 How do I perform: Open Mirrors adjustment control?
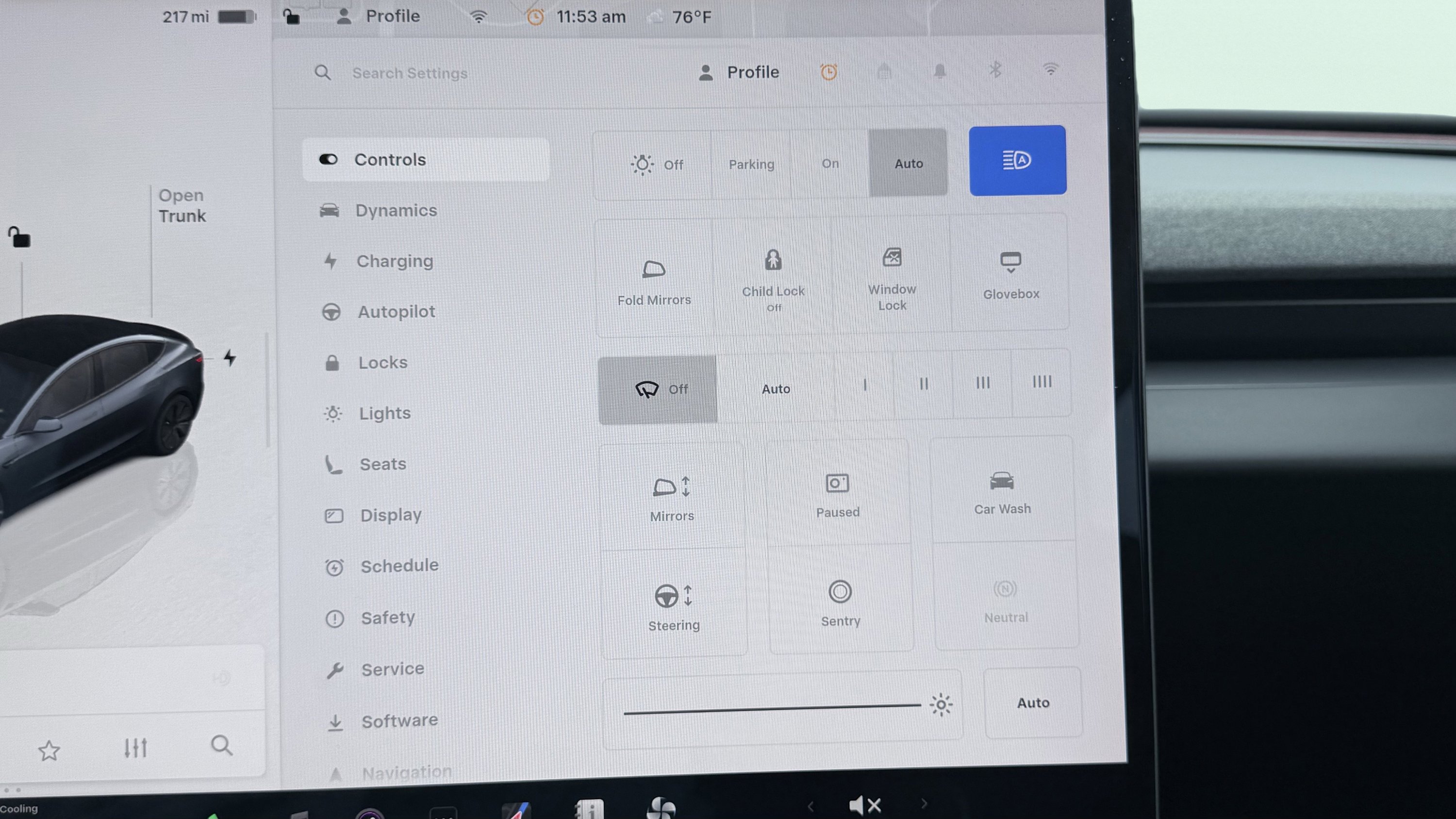(x=672, y=498)
